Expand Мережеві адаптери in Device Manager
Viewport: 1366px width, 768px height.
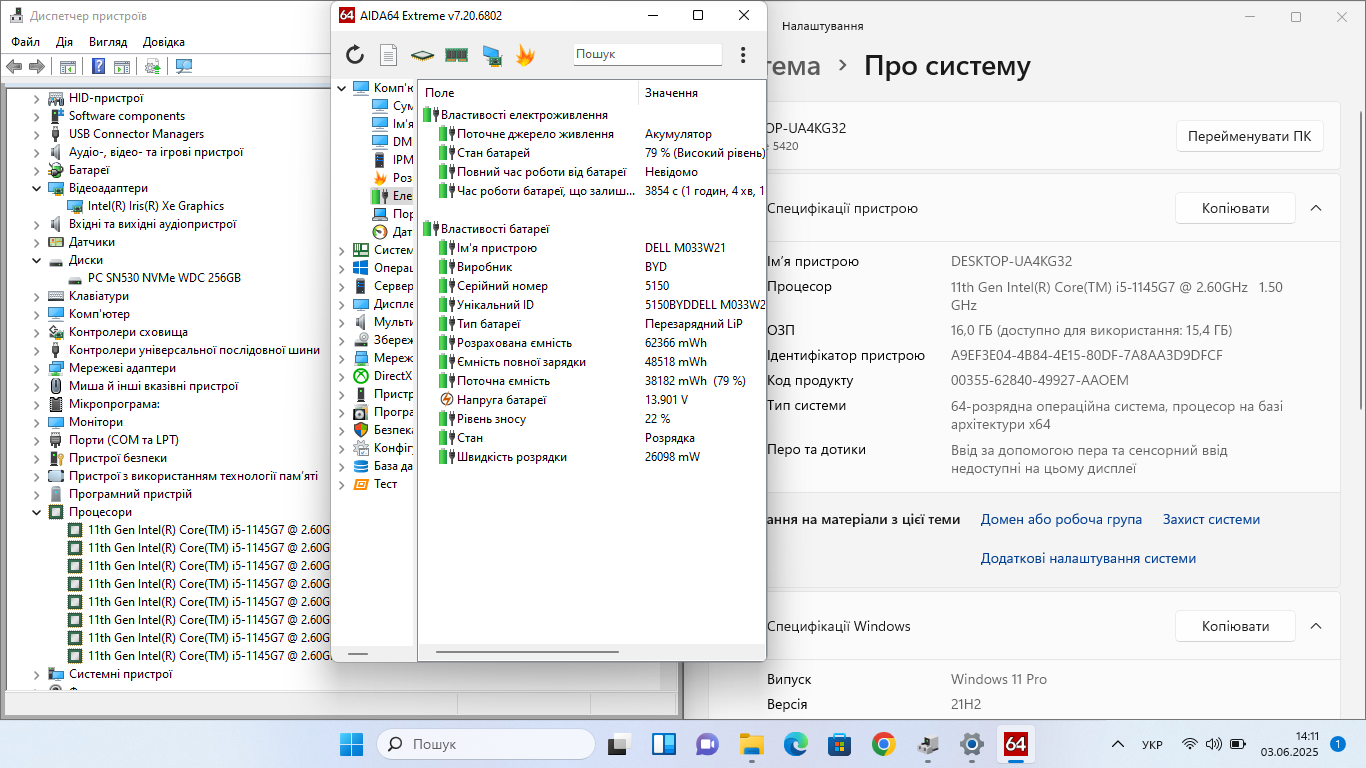point(37,368)
